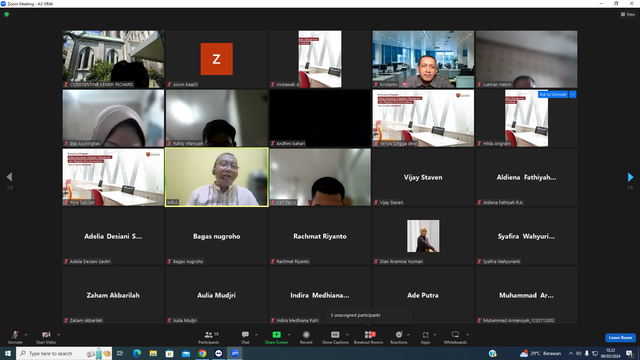Expand video options arrow next to Start Video

(58, 335)
